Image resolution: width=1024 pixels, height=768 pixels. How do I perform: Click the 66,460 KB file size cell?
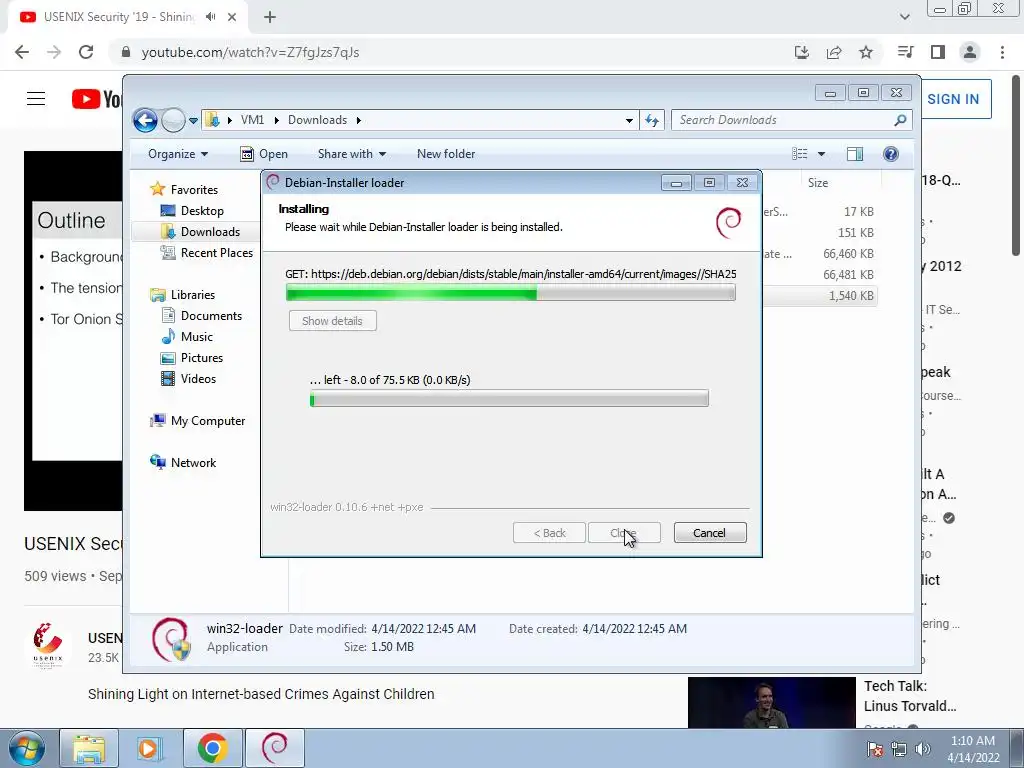pyautogui.click(x=848, y=254)
